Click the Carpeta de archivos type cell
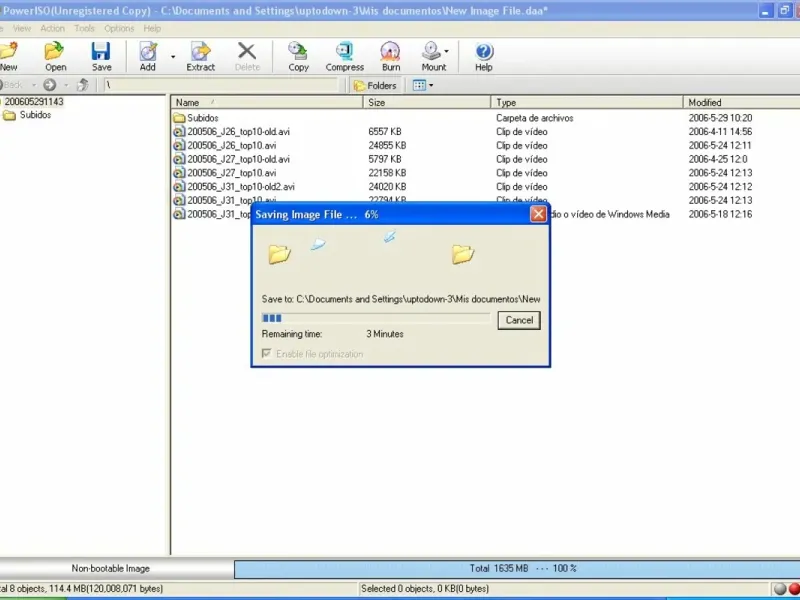This screenshot has height=600, width=800. point(534,118)
